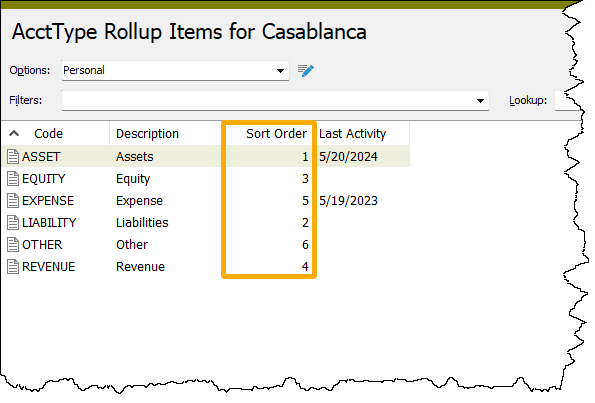Image resolution: width=595 pixels, height=403 pixels.
Task: Select the Revenue description cell
Action: pyautogui.click(x=140, y=267)
